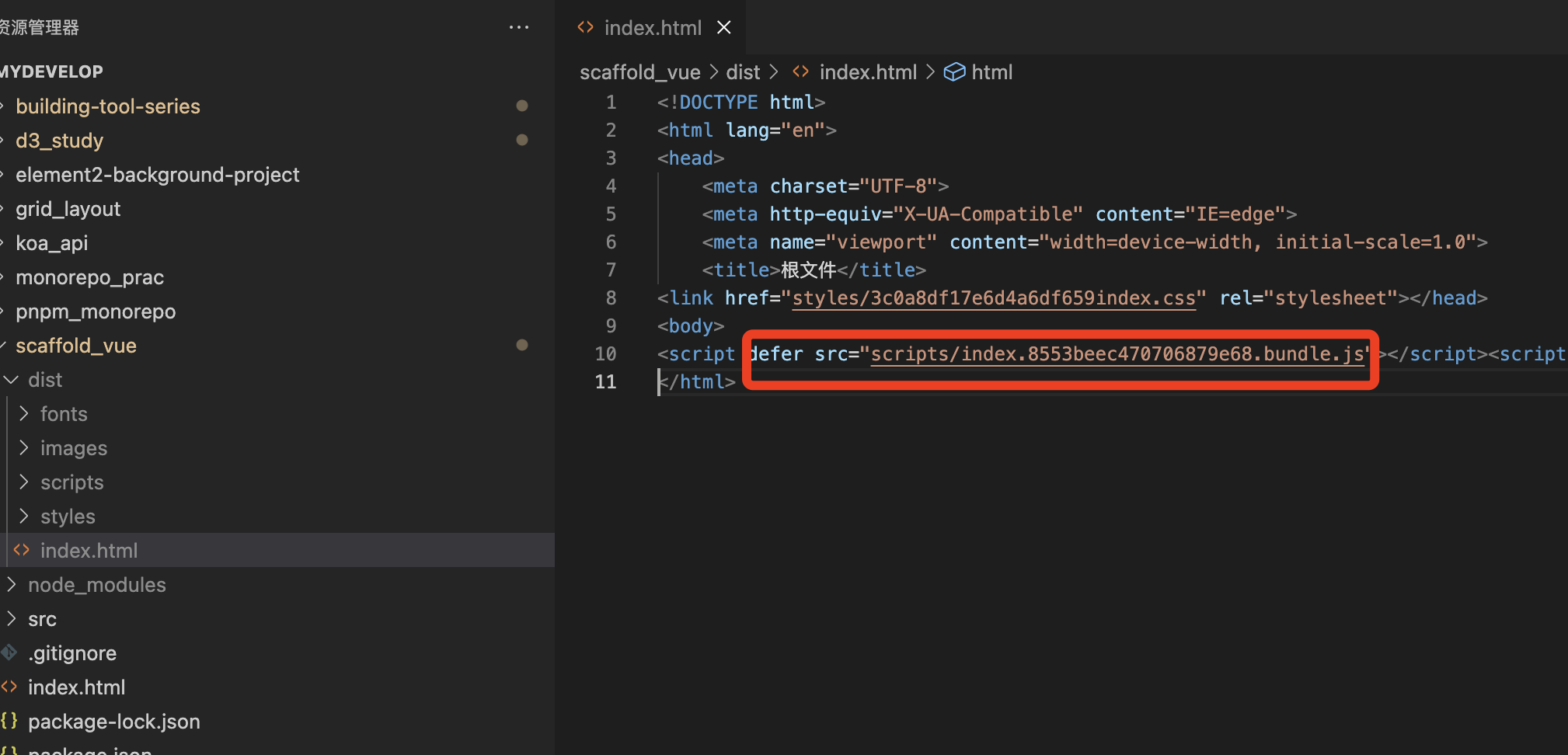Open the stylesheet href link on line 8

(994, 298)
